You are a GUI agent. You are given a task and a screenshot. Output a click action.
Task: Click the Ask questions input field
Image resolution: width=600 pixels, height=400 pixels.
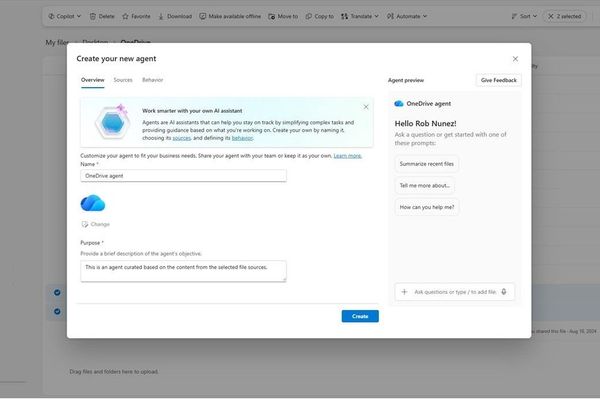[x=455, y=292]
